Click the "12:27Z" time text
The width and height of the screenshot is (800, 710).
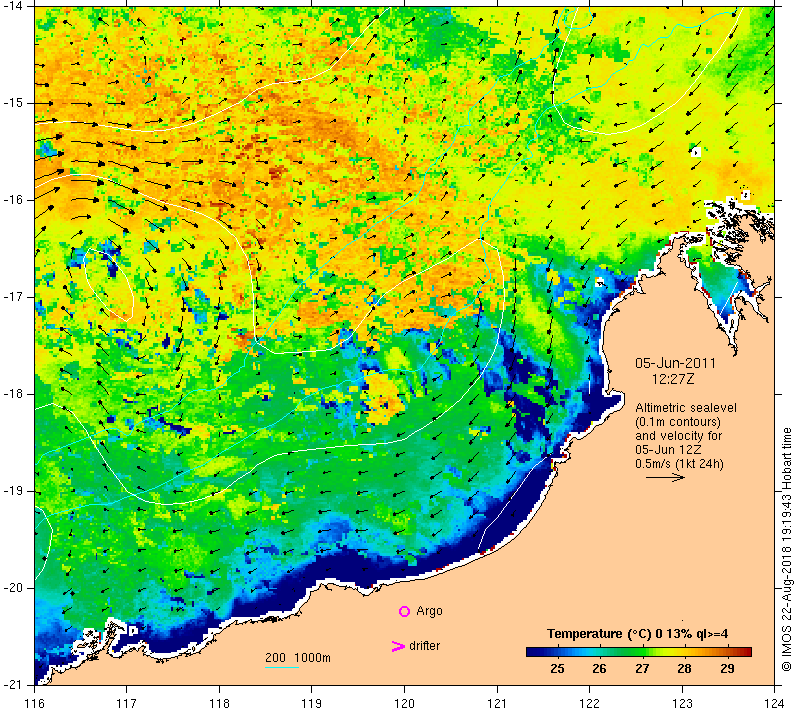tap(673, 379)
